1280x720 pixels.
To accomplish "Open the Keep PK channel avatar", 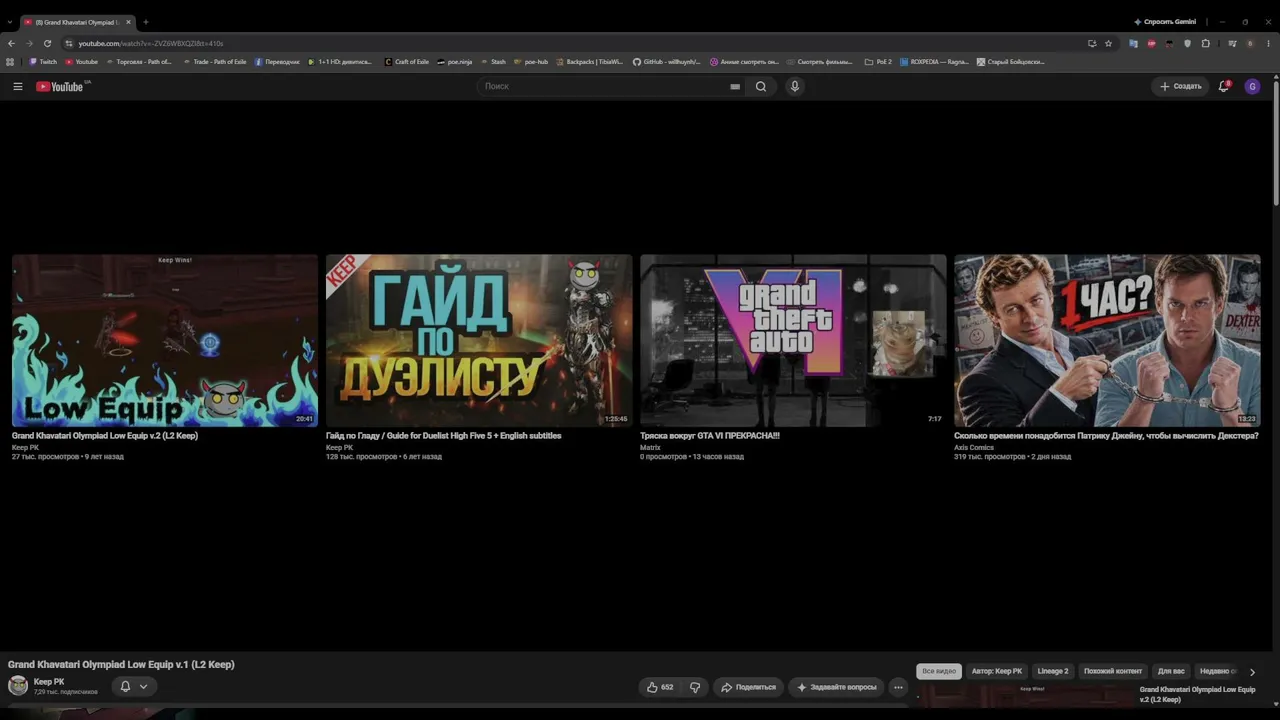I will click(x=18, y=685).
